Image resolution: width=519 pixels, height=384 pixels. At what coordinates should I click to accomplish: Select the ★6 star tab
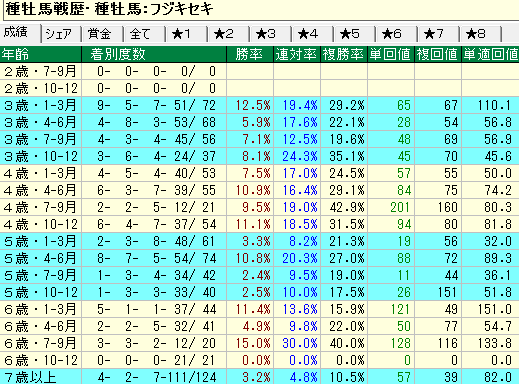pos(397,34)
